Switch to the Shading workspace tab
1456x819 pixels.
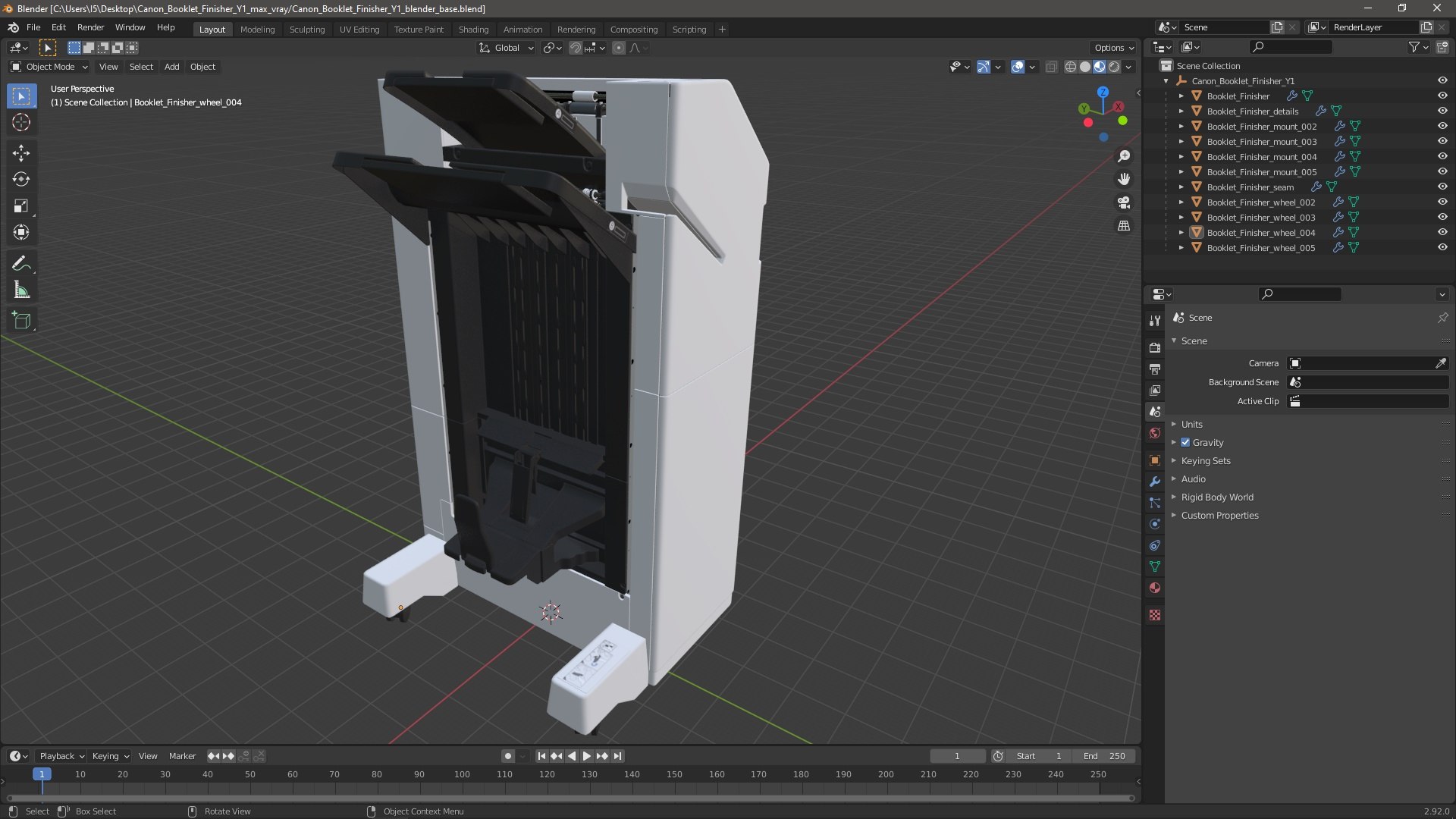(x=473, y=30)
